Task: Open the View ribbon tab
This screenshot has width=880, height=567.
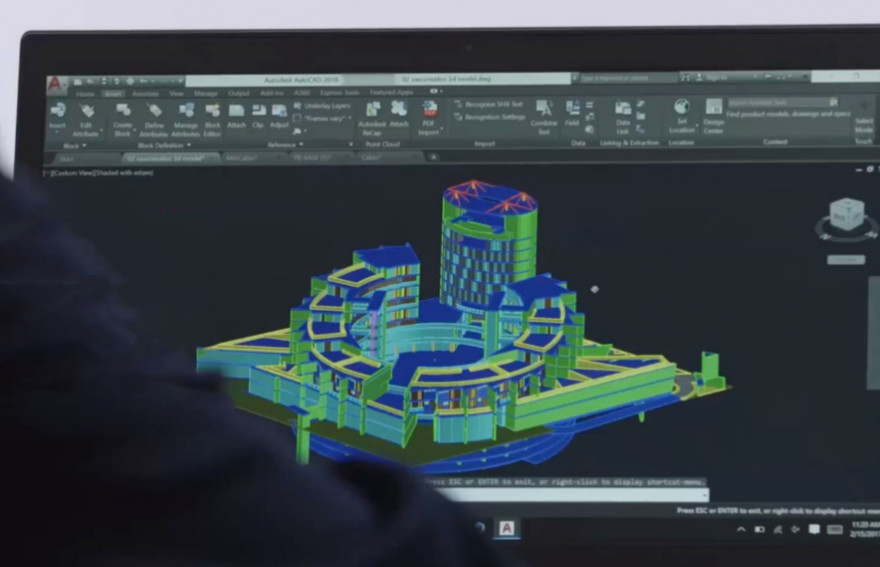Action: [x=176, y=94]
